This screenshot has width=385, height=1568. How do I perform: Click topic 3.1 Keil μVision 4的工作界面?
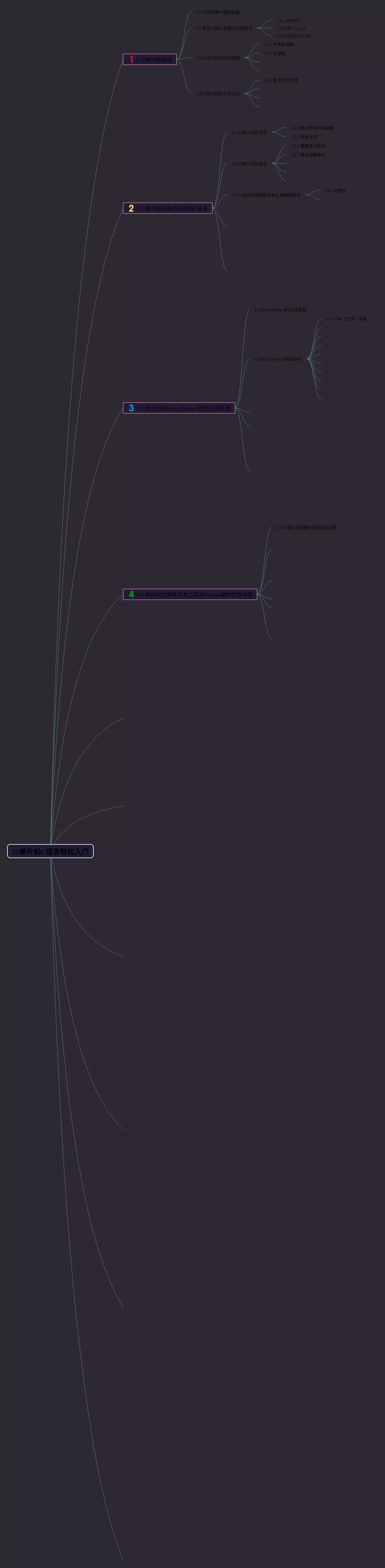(x=280, y=310)
